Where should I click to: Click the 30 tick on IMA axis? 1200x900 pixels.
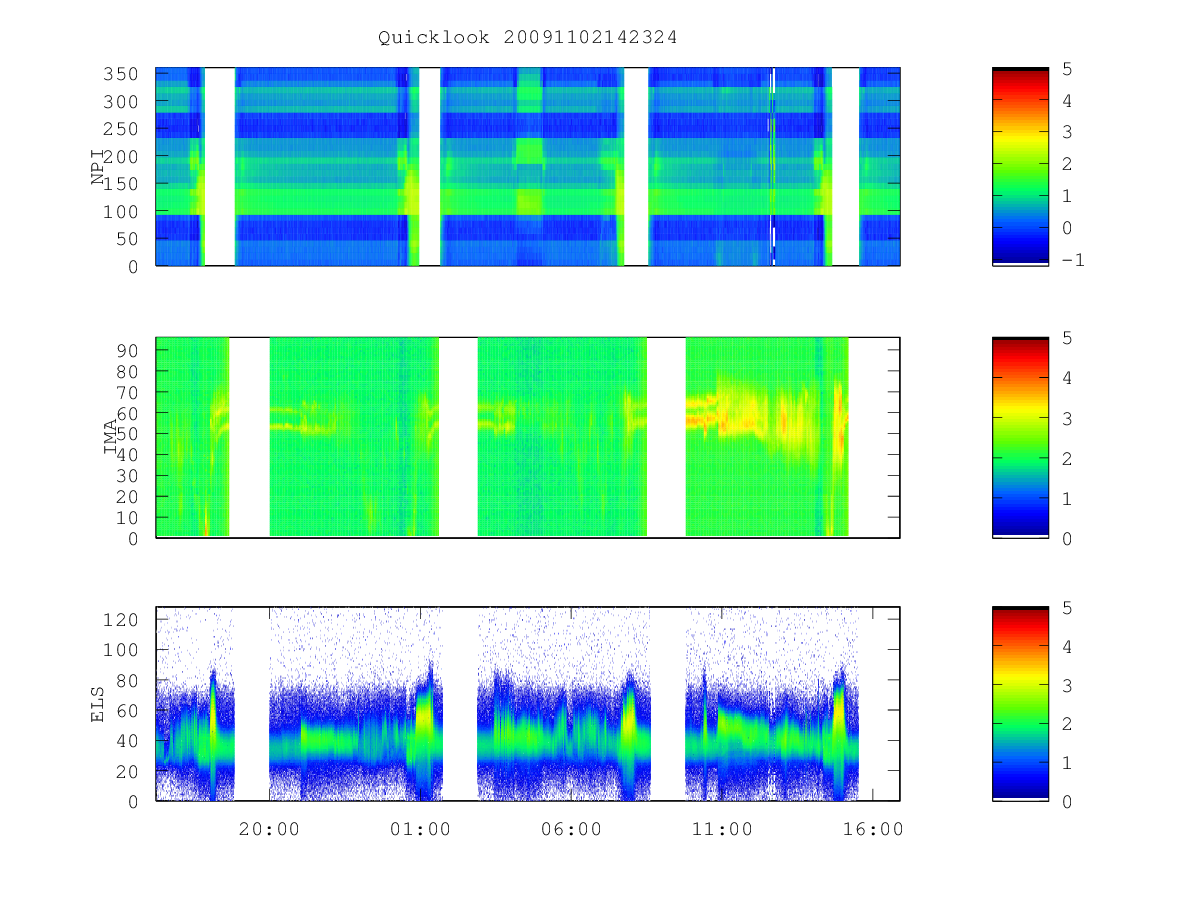tap(127, 475)
